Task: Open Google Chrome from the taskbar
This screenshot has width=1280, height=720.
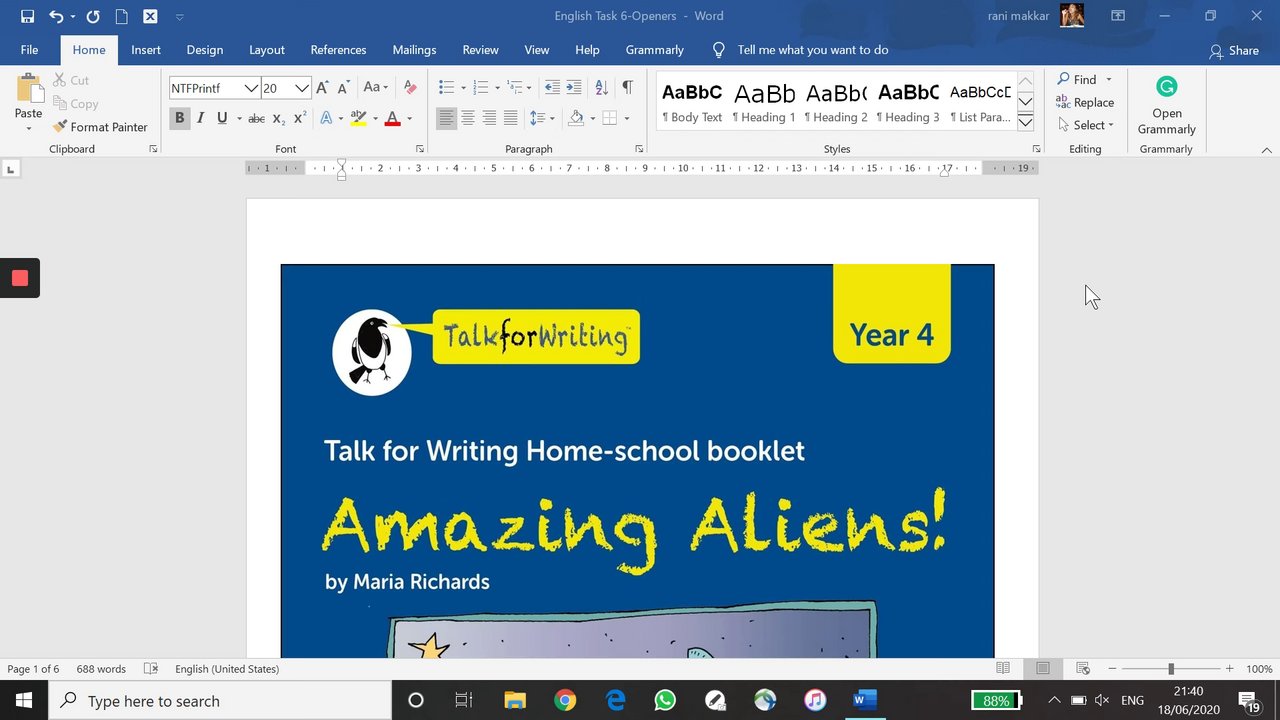Action: [565, 700]
